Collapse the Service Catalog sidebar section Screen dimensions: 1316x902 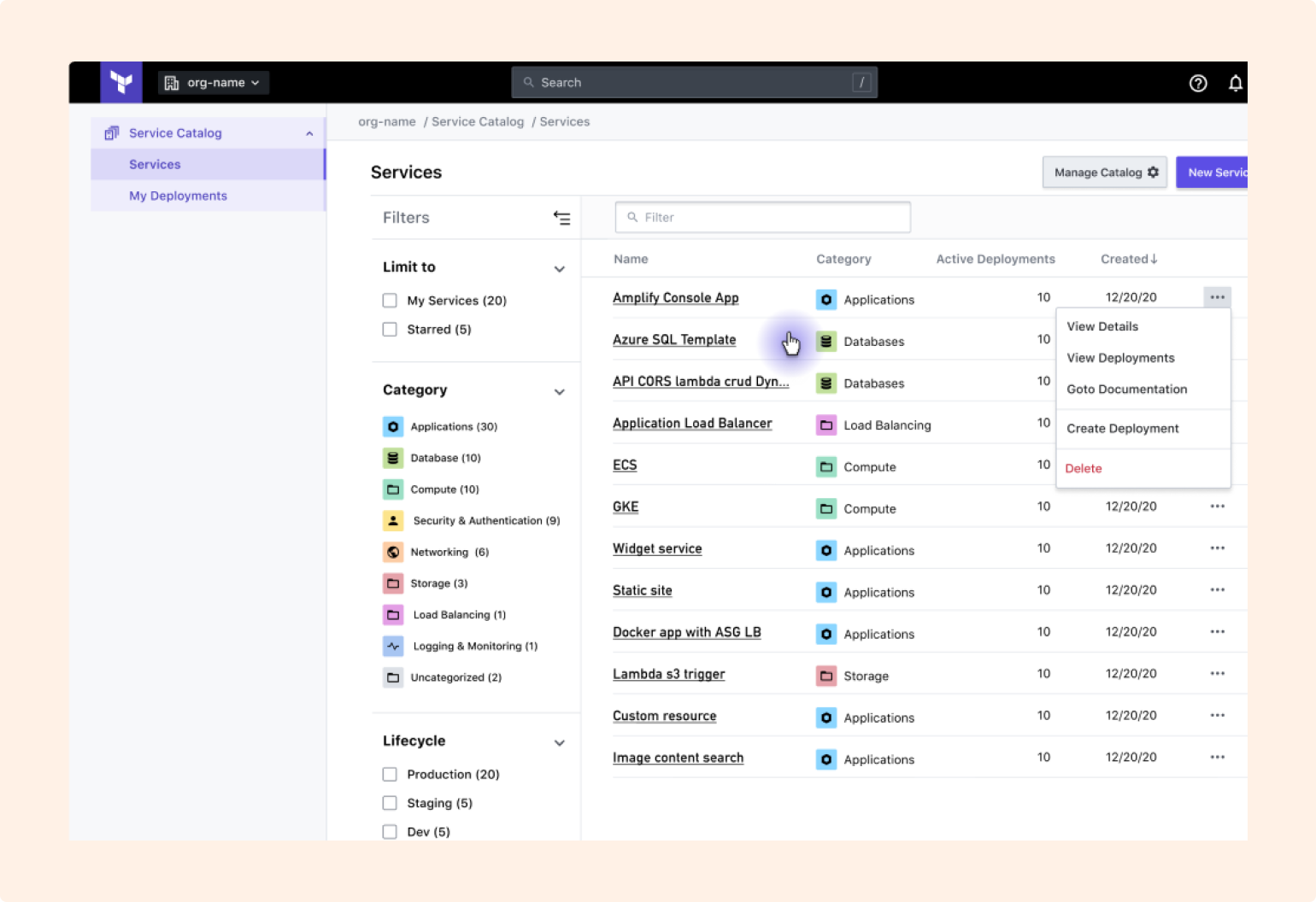[x=309, y=133]
